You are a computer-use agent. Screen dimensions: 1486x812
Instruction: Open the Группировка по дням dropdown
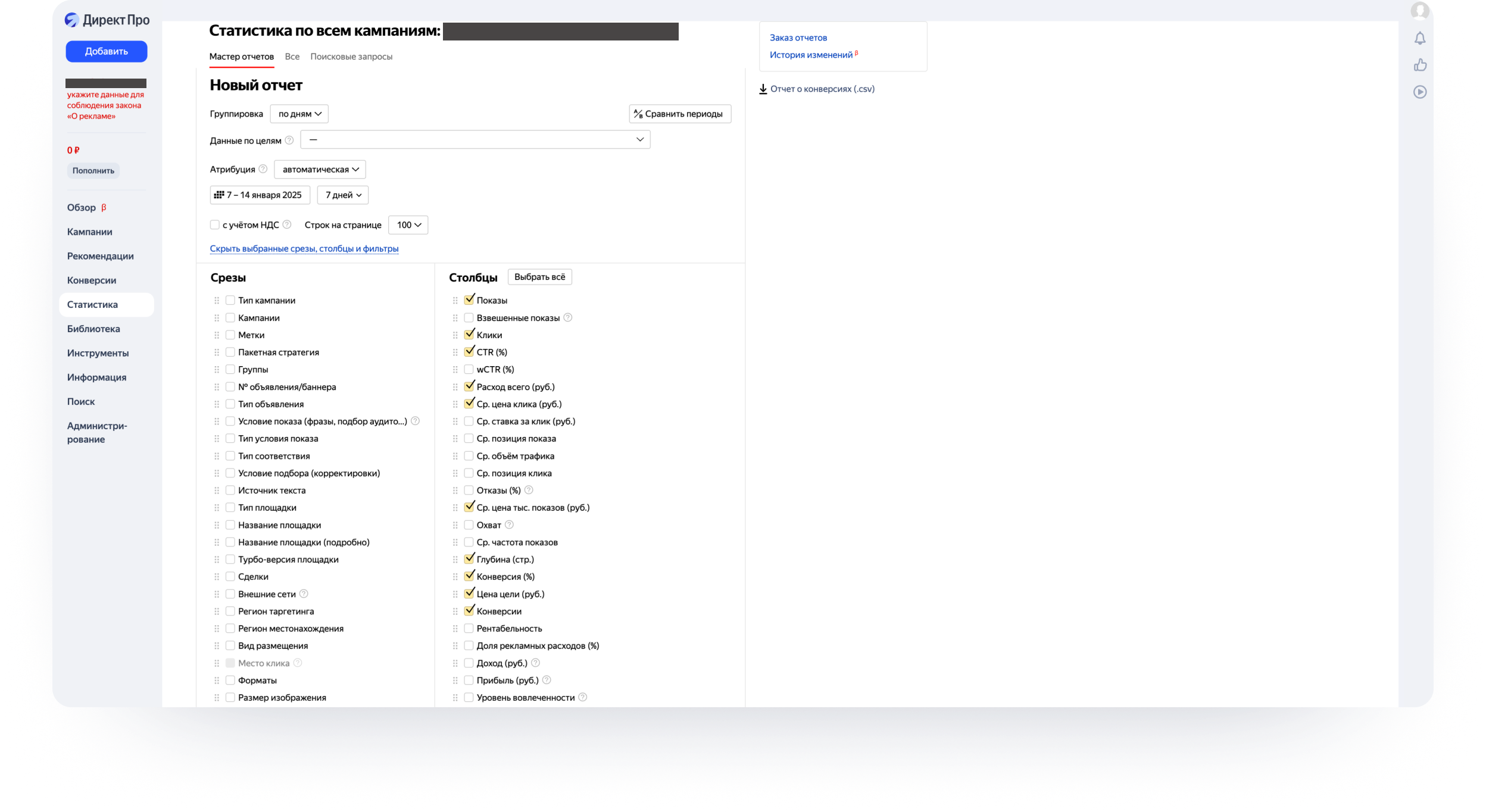[299, 114]
